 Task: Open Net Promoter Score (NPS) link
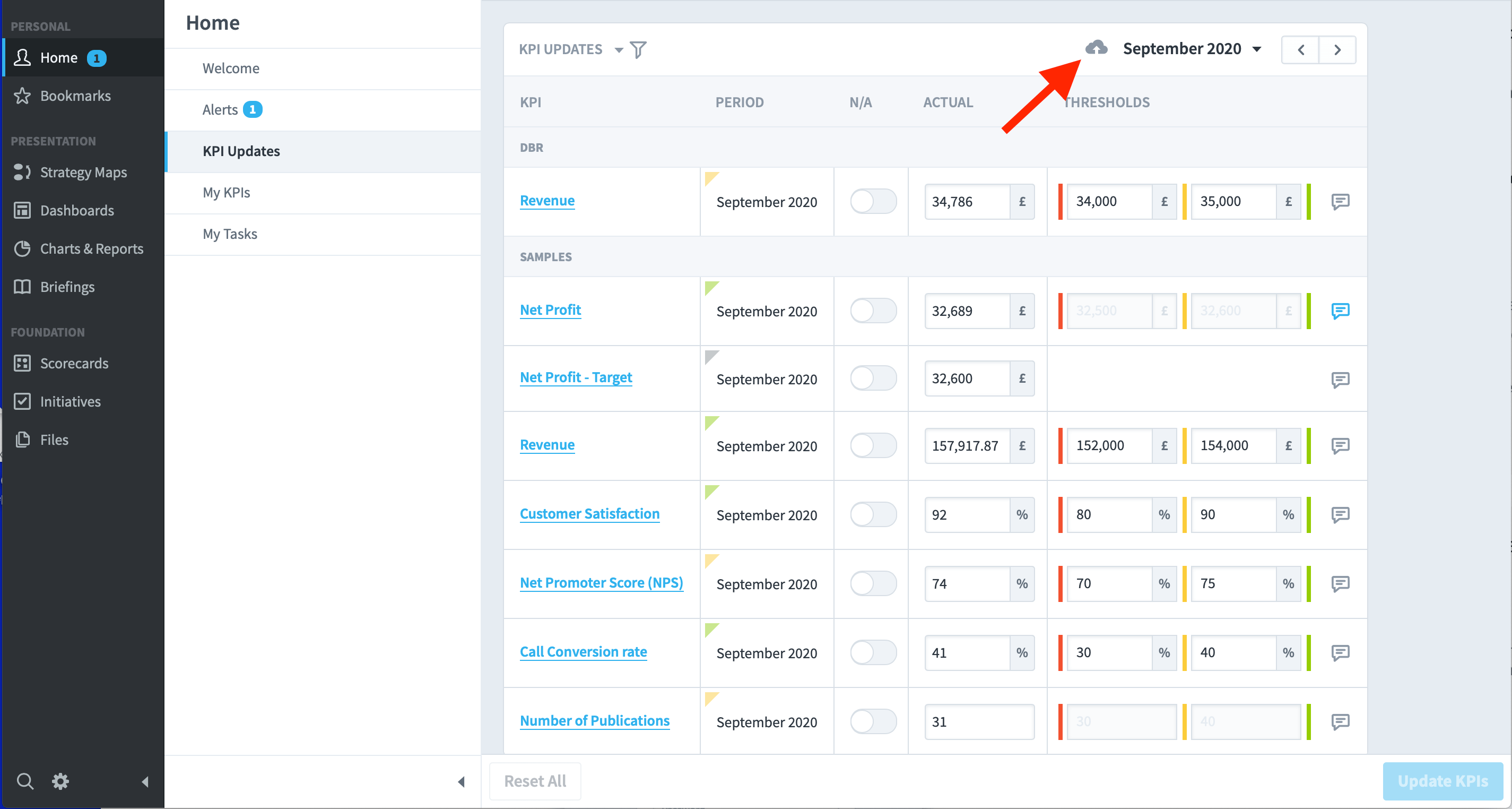click(601, 583)
